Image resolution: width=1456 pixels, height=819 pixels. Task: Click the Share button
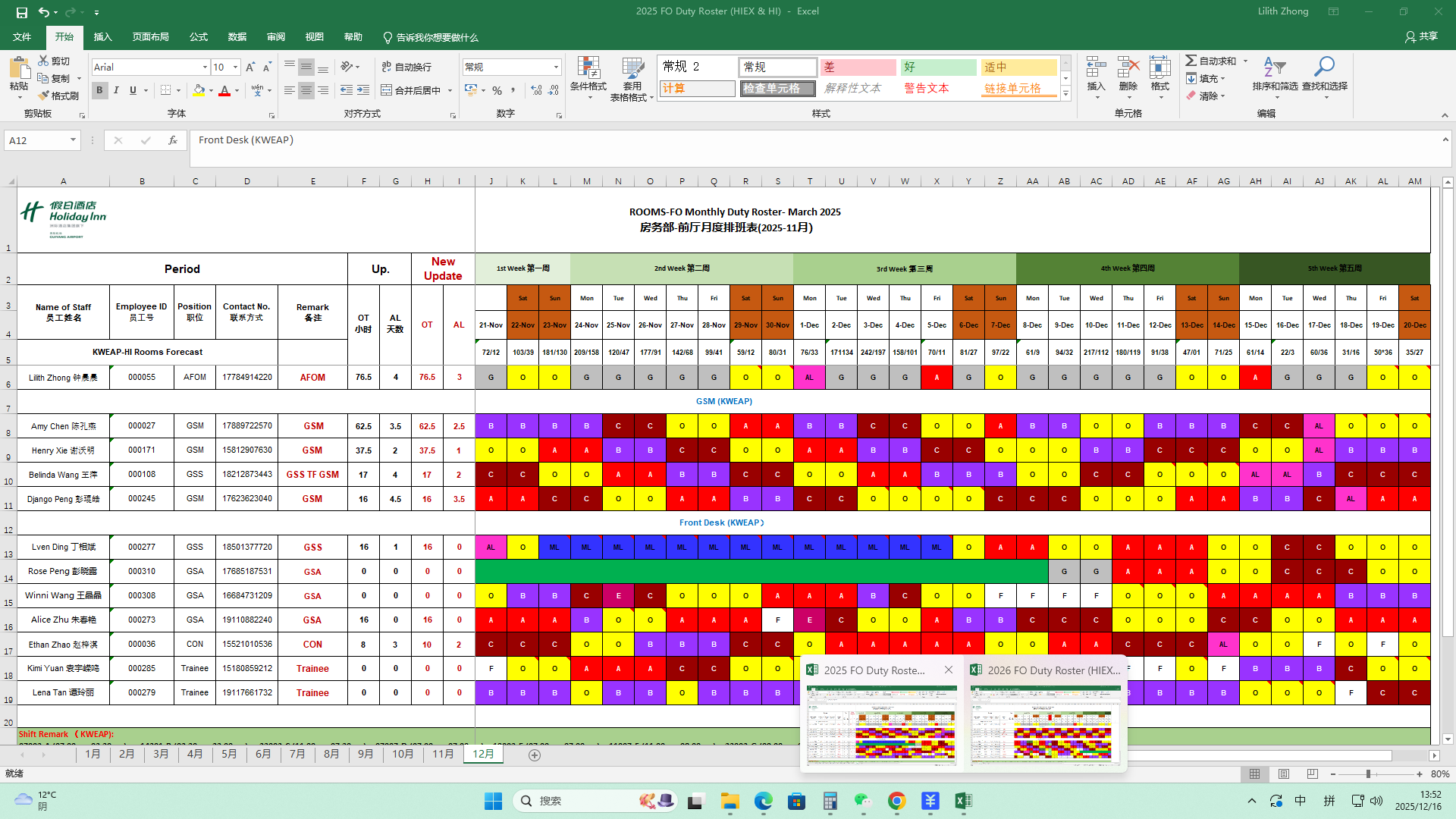point(1421,36)
